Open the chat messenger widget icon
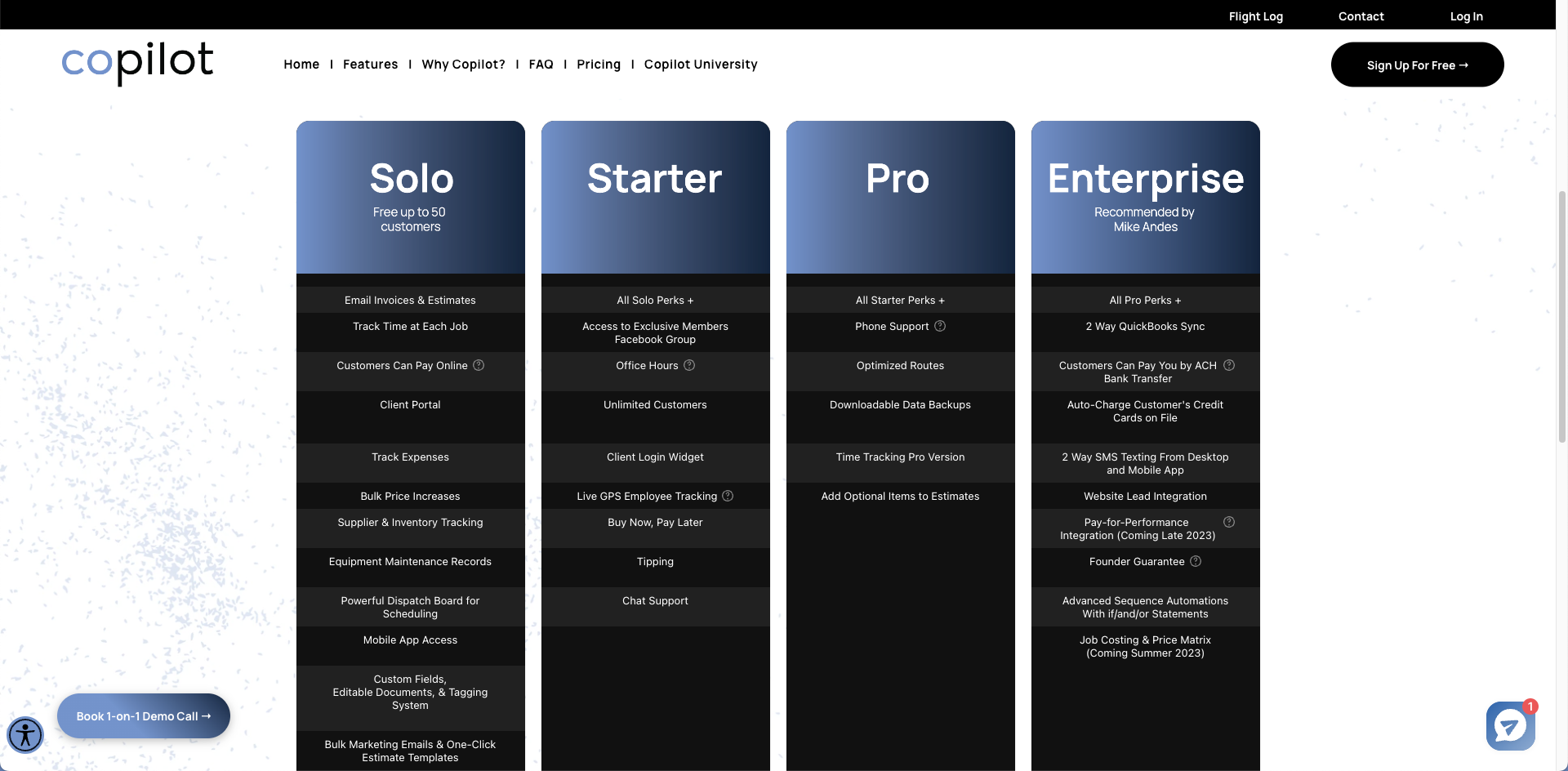 click(x=1510, y=725)
